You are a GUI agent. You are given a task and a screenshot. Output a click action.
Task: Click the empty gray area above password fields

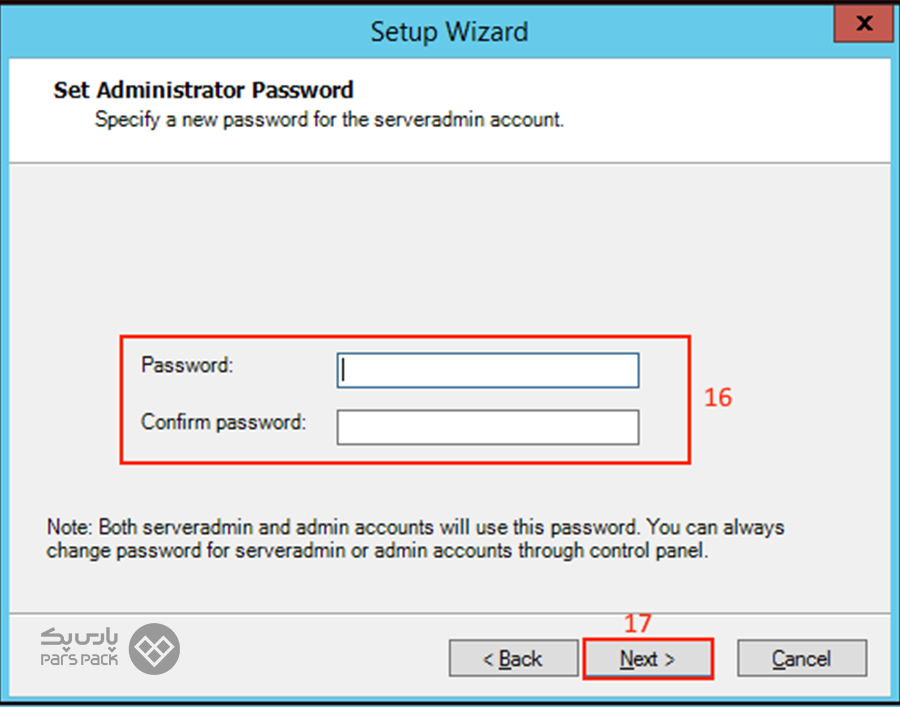tap(449, 250)
